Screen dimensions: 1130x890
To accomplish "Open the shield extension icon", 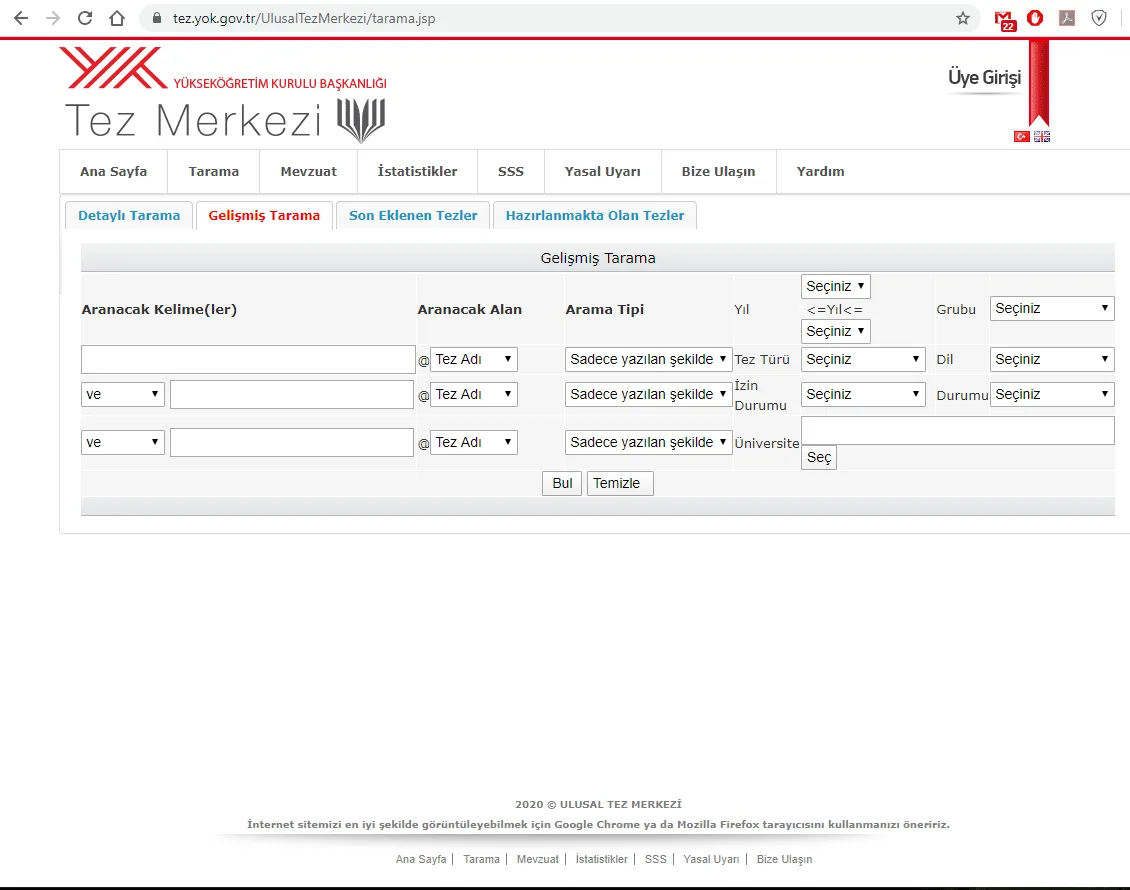I will (1099, 18).
